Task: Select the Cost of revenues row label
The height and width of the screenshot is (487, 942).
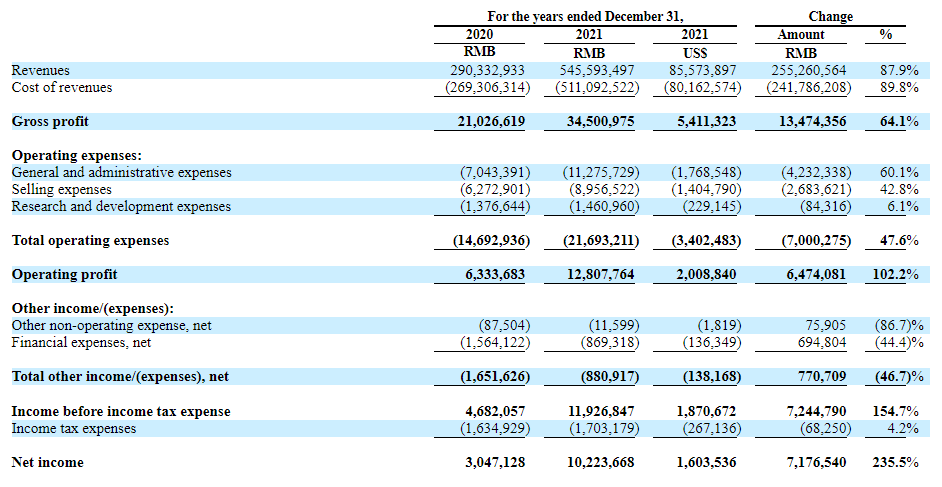Action: pyautogui.click(x=62, y=88)
